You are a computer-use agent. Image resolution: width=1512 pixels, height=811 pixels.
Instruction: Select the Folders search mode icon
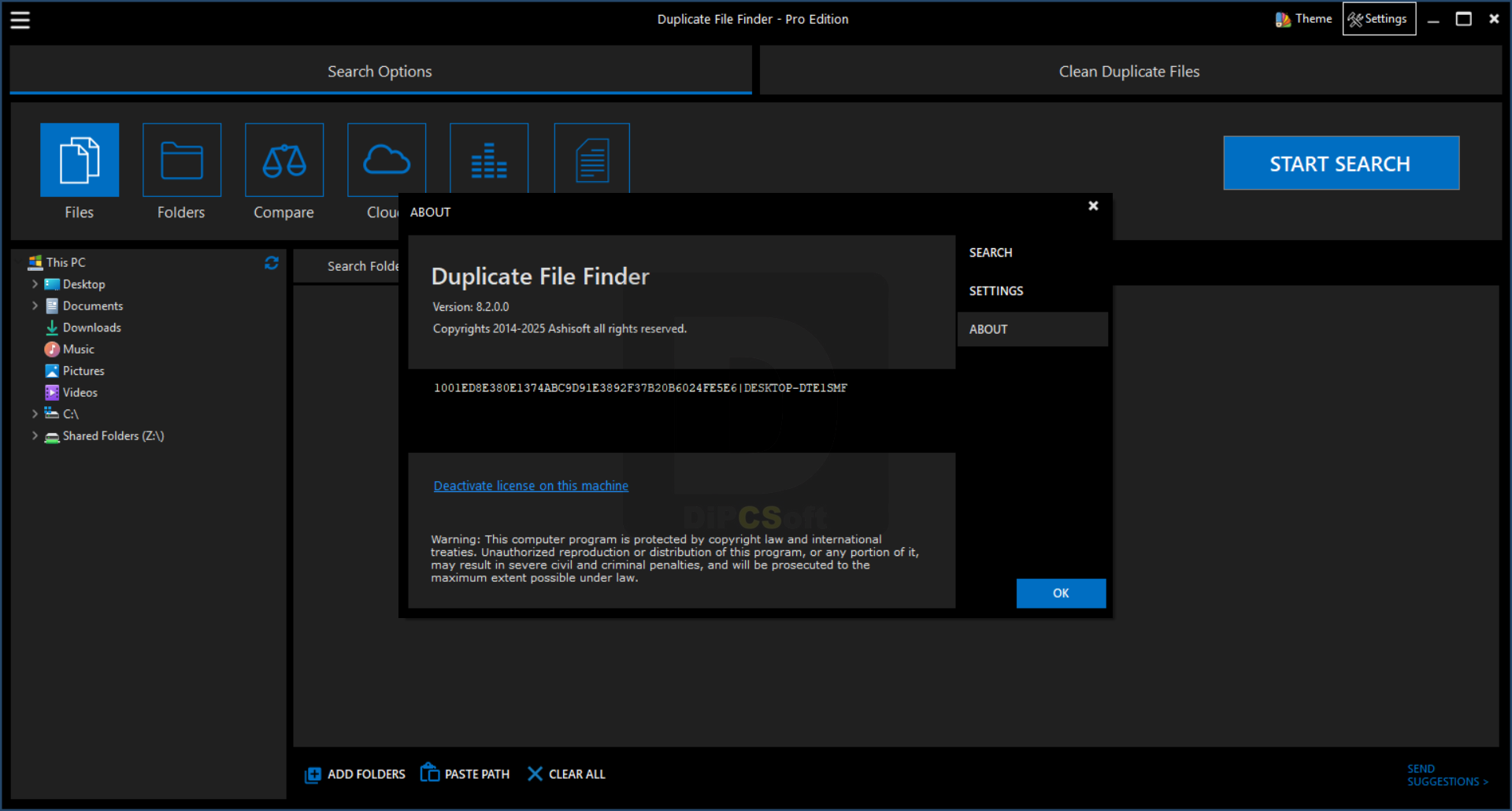[x=182, y=160]
